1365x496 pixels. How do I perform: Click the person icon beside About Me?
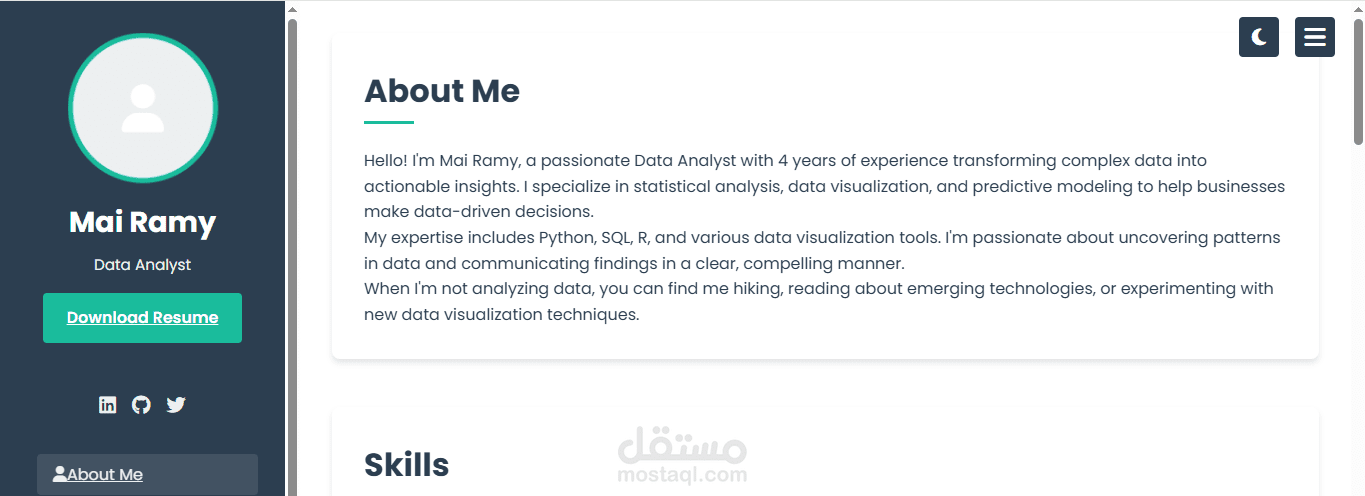60,474
